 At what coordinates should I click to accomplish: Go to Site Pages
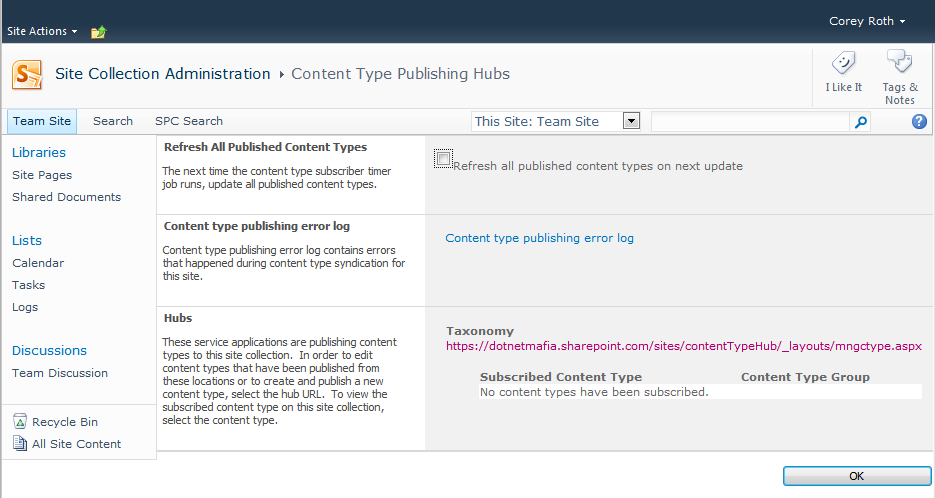pyautogui.click(x=42, y=175)
